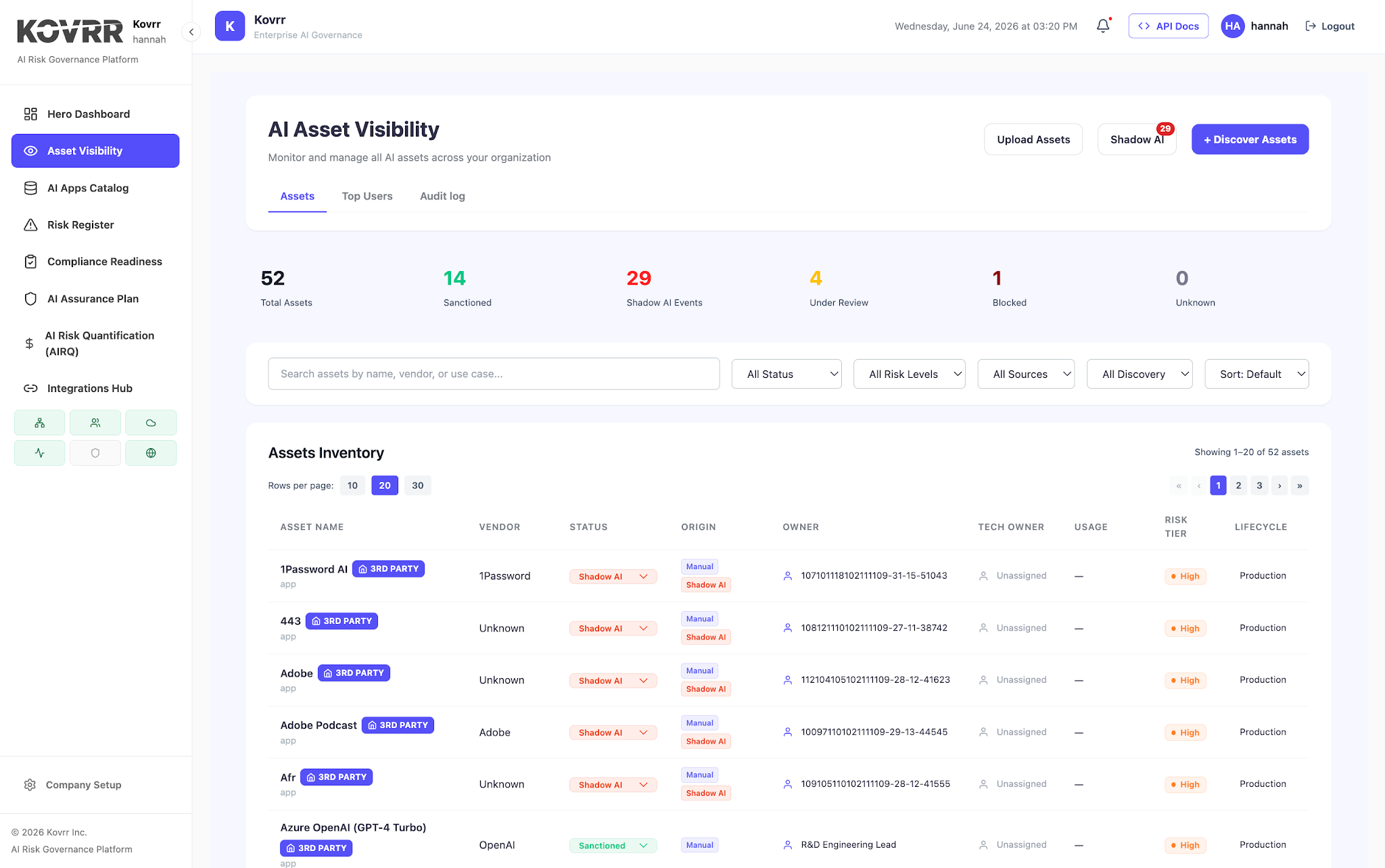
Task: Click the 4 Under Review stat
Action: coord(839,287)
